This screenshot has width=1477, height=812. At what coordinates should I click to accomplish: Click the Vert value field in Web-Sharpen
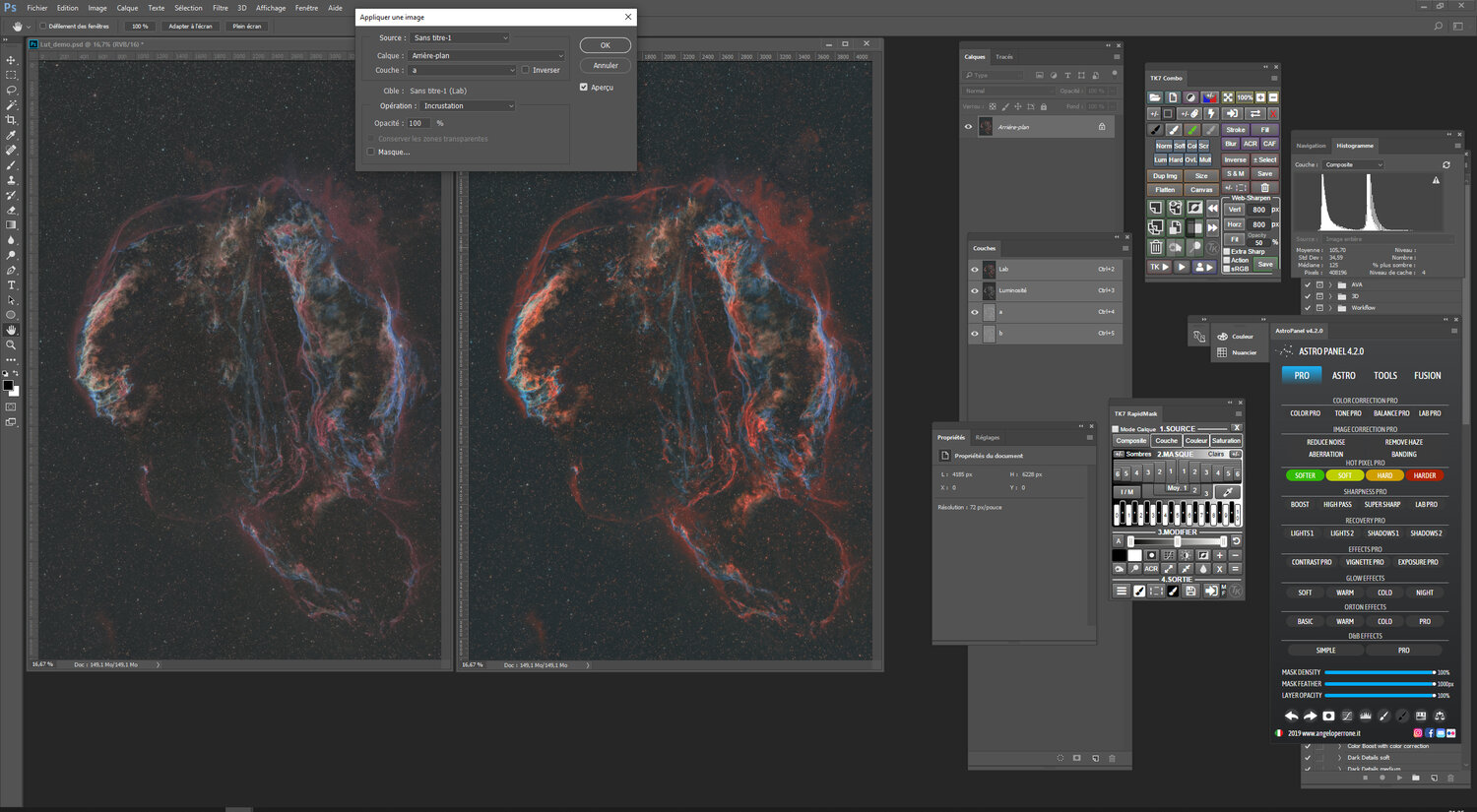coord(1259,209)
